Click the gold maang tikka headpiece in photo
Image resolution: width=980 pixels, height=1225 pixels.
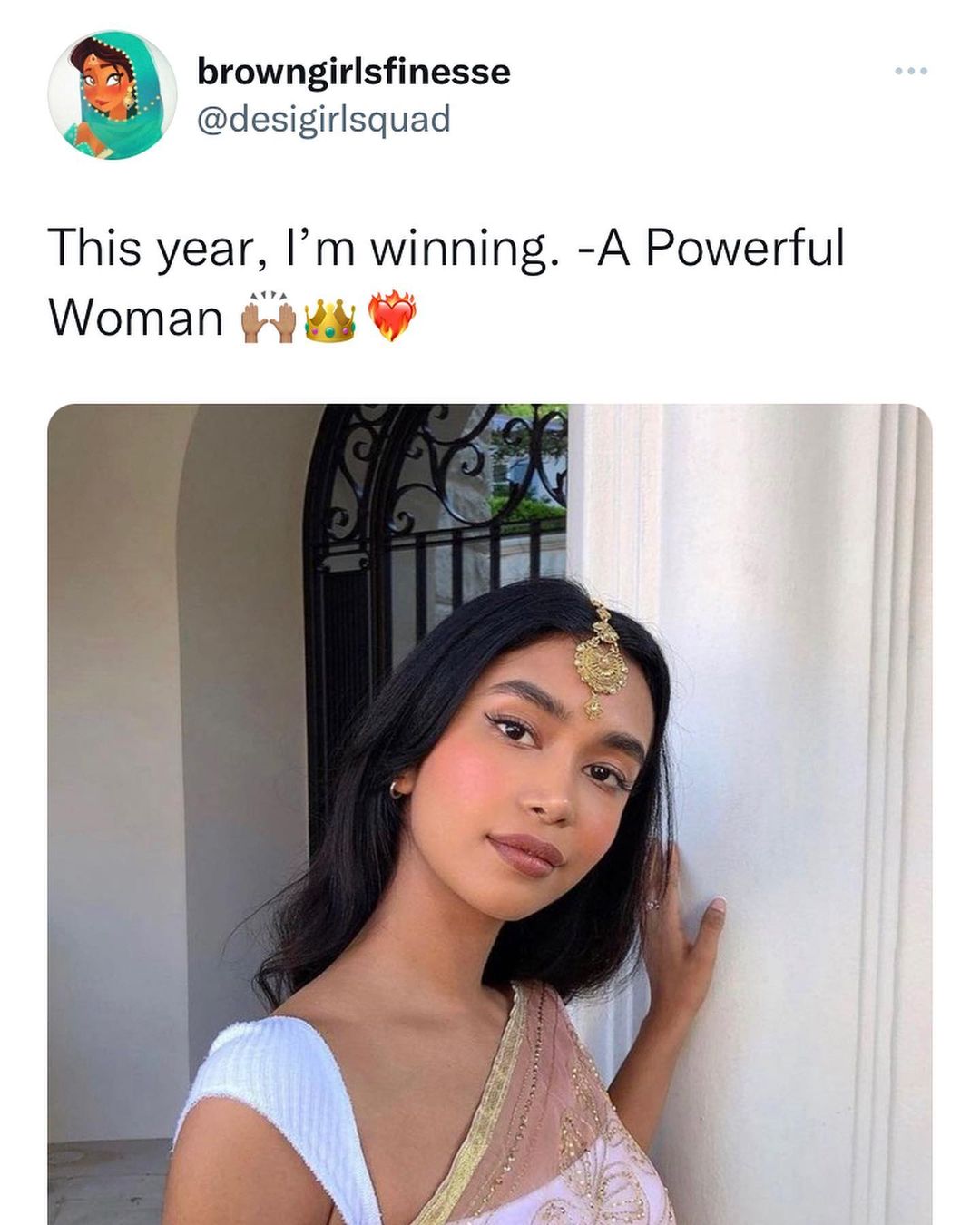tap(600, 659)
